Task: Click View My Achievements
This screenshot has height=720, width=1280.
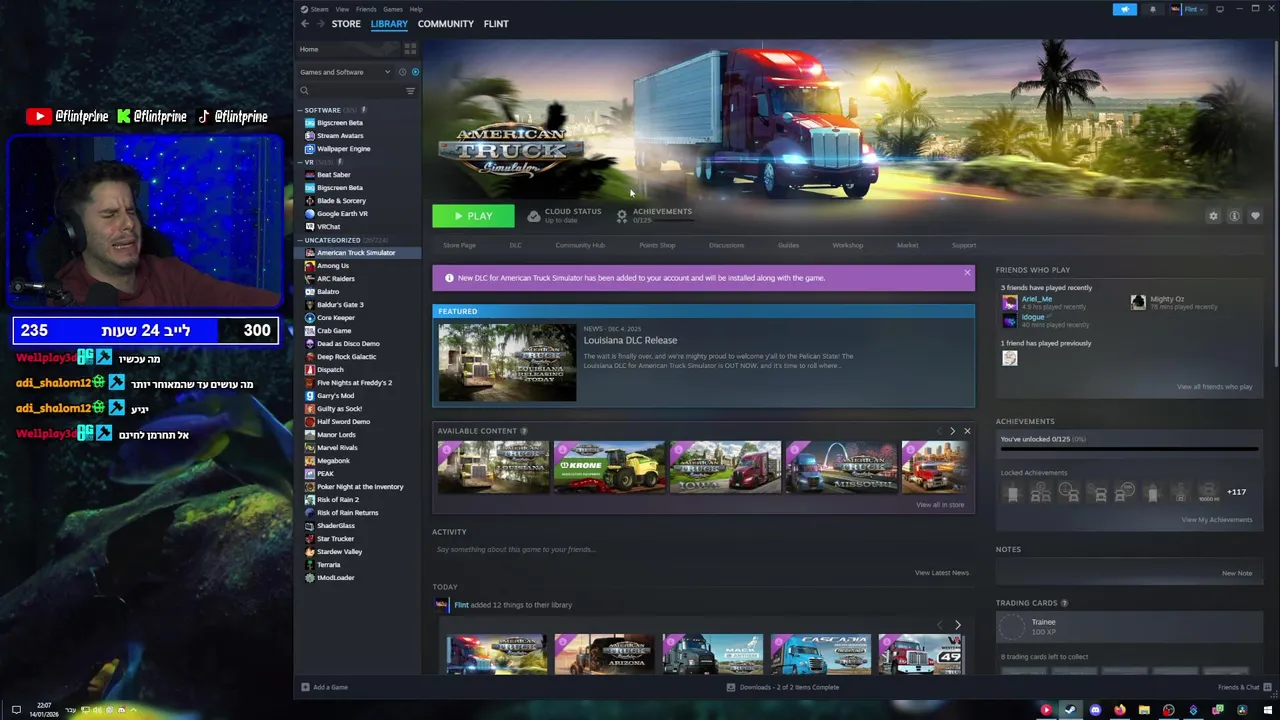Action: [1217, 520]
